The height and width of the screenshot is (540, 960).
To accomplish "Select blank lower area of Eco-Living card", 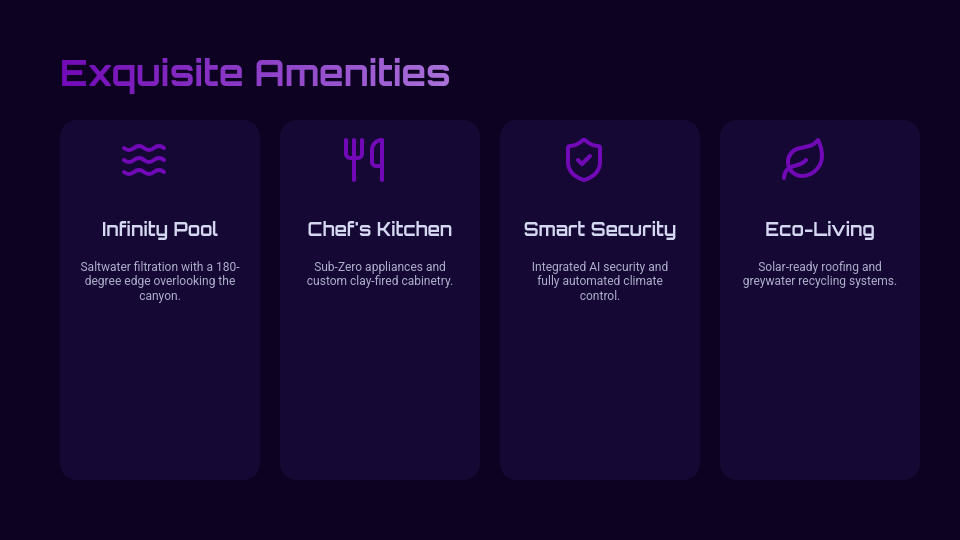I will [820, 400].
